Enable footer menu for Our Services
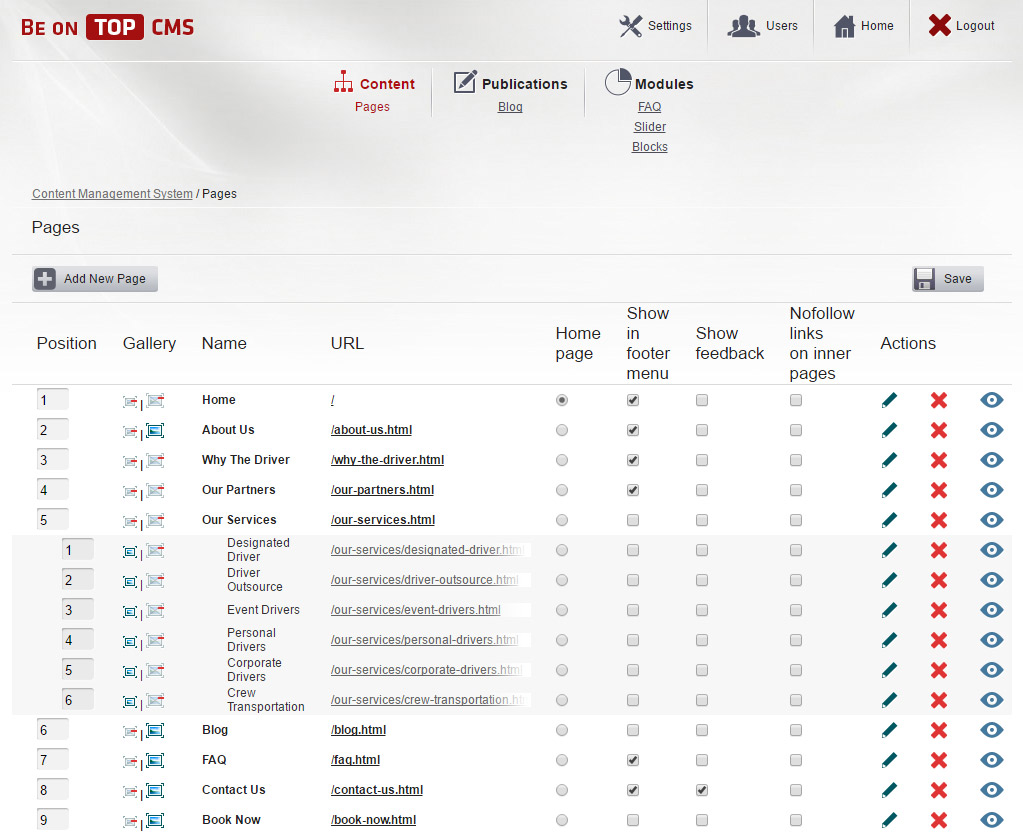 point(633,520)
